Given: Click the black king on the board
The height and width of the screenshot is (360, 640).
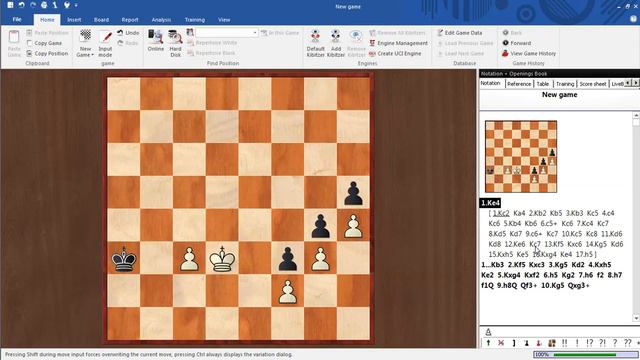Looking at the screenshot, I should [124, 259].
